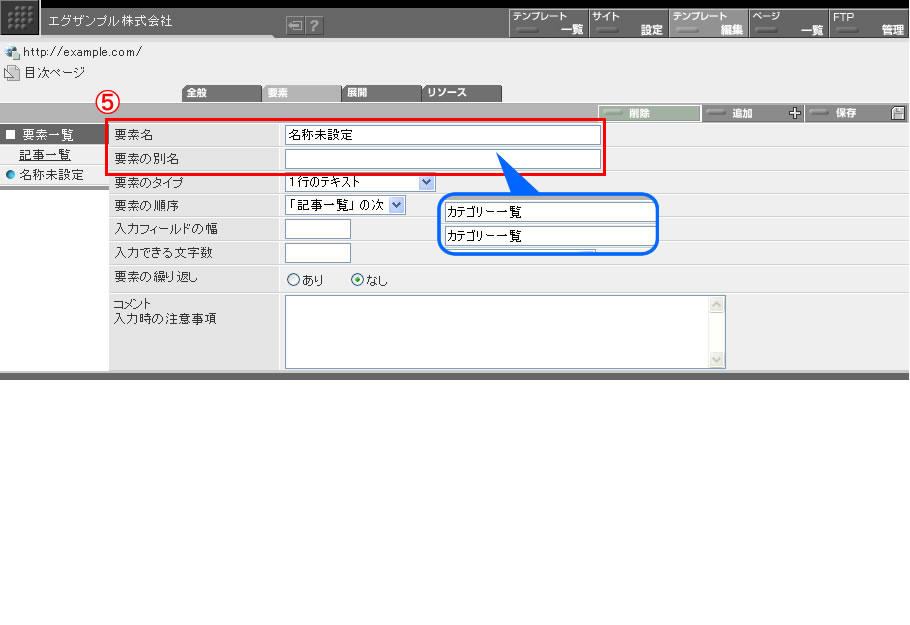The height and width of the screenshot is (625, 910).
Task: Click the save disk icon beside 保存
Action: coord(898,113)
